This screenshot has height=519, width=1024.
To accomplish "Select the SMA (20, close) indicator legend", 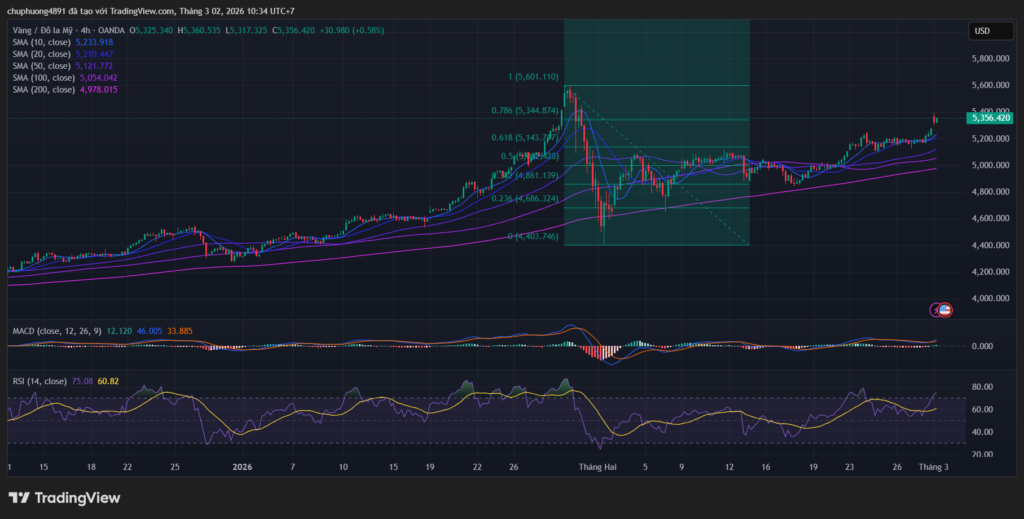I will click(39, 54).
